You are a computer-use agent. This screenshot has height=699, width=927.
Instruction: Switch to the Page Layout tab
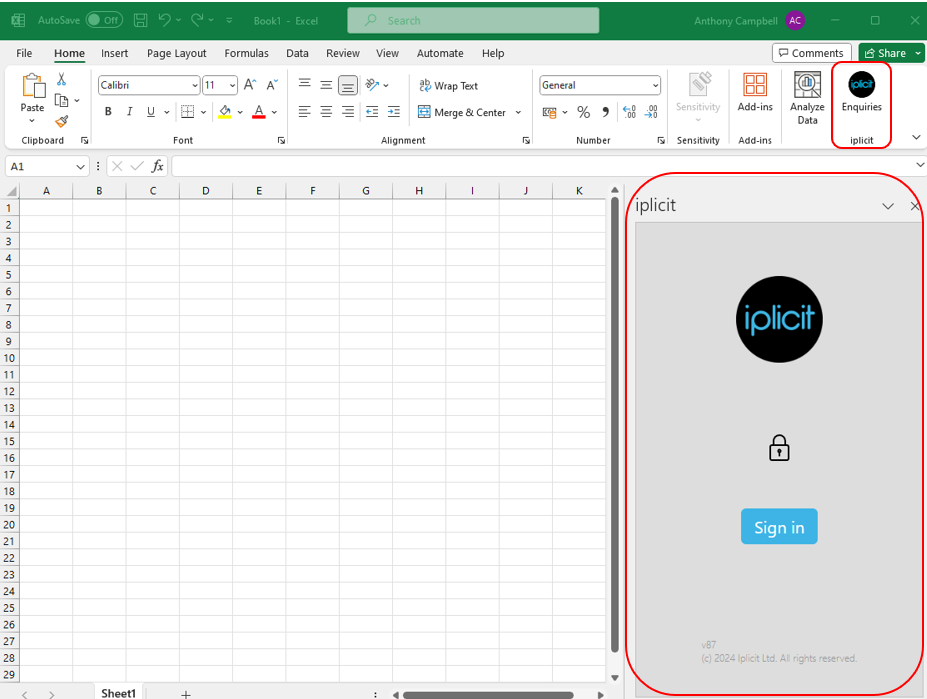pyautogui.click(x=176, y=53)
